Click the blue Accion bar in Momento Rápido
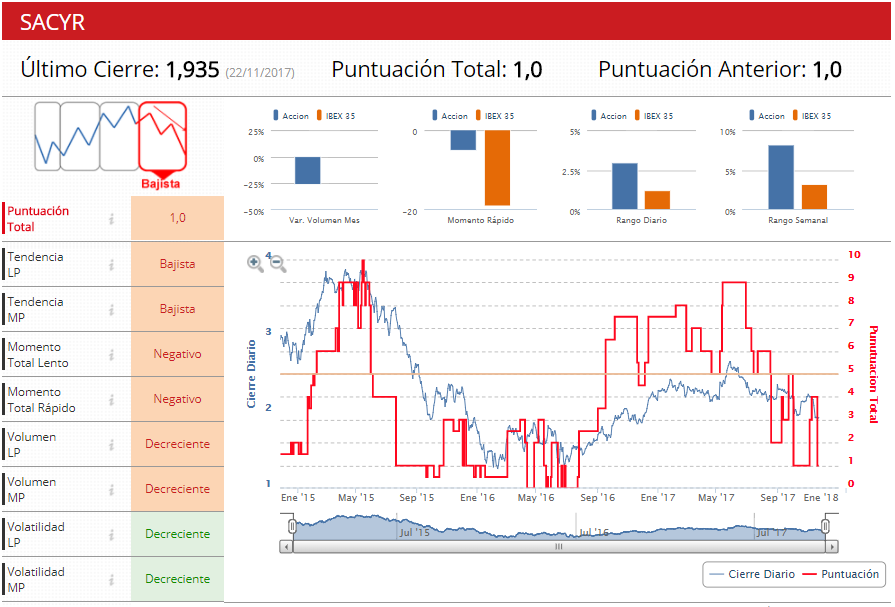 463,140
